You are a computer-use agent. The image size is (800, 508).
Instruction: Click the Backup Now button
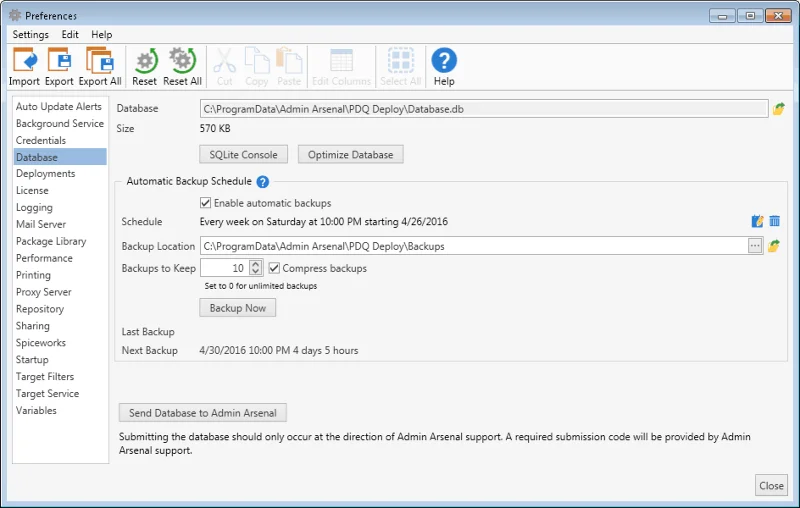[238, 308]
